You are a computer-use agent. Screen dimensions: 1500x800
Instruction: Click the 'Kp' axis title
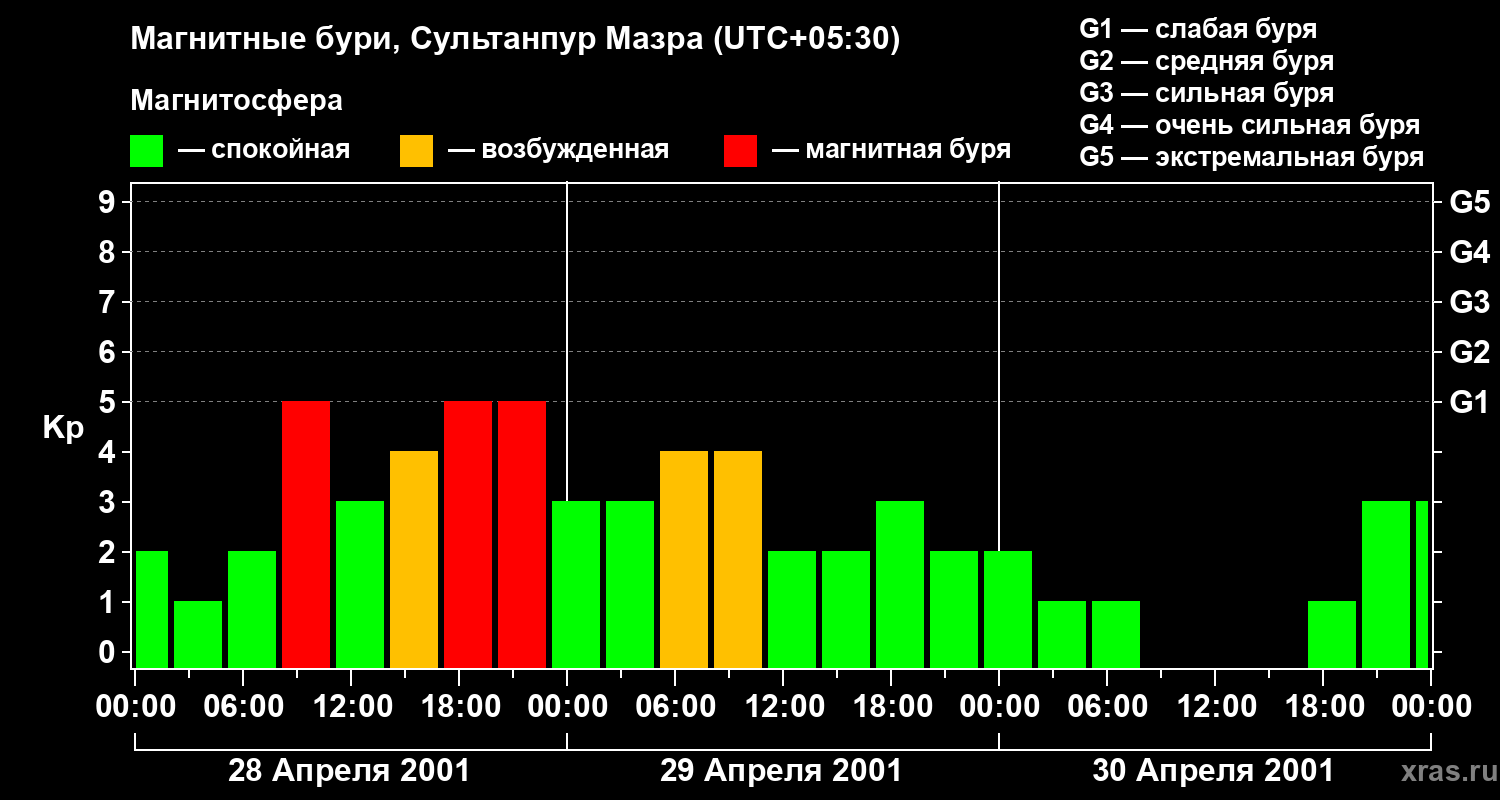click(x=63, y=427)
